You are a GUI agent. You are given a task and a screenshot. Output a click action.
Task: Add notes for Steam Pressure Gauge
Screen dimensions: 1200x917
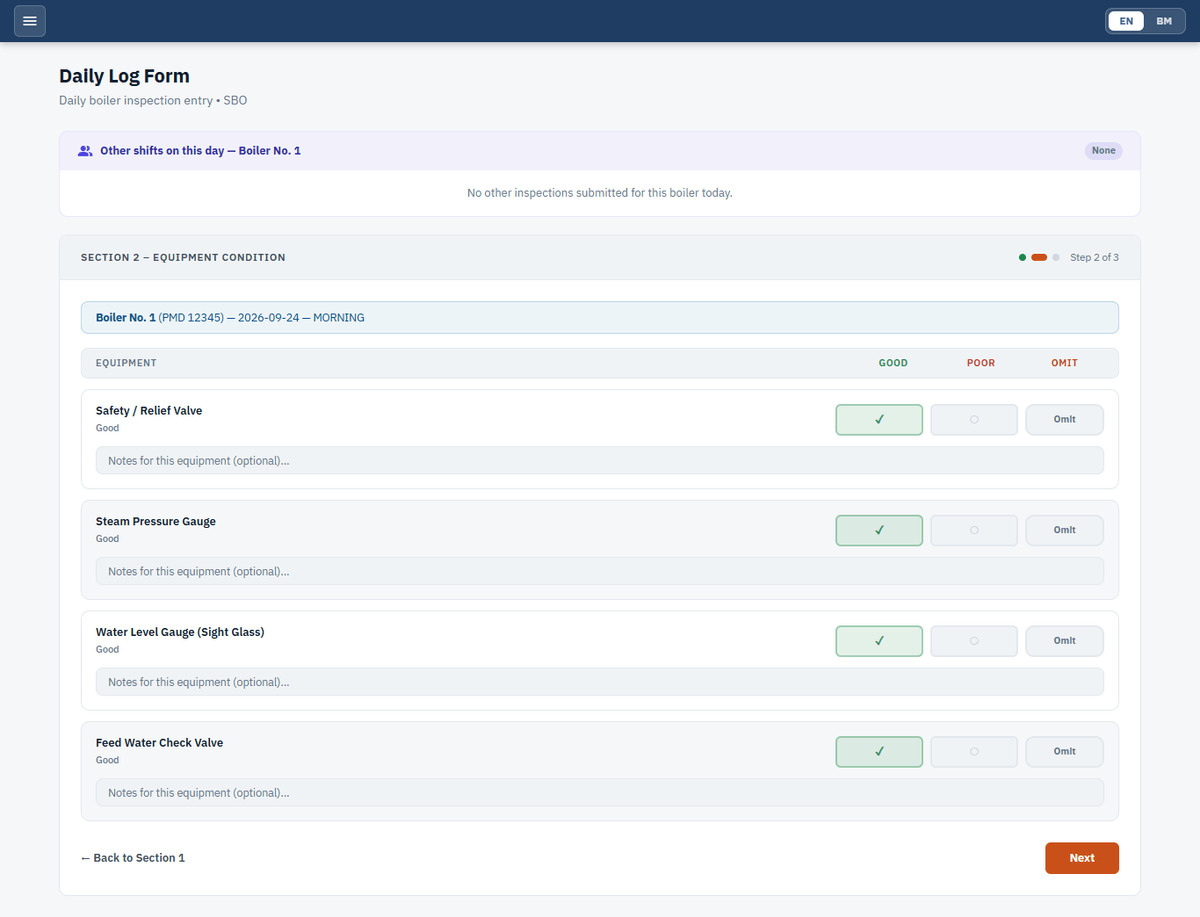coord(600,572)
